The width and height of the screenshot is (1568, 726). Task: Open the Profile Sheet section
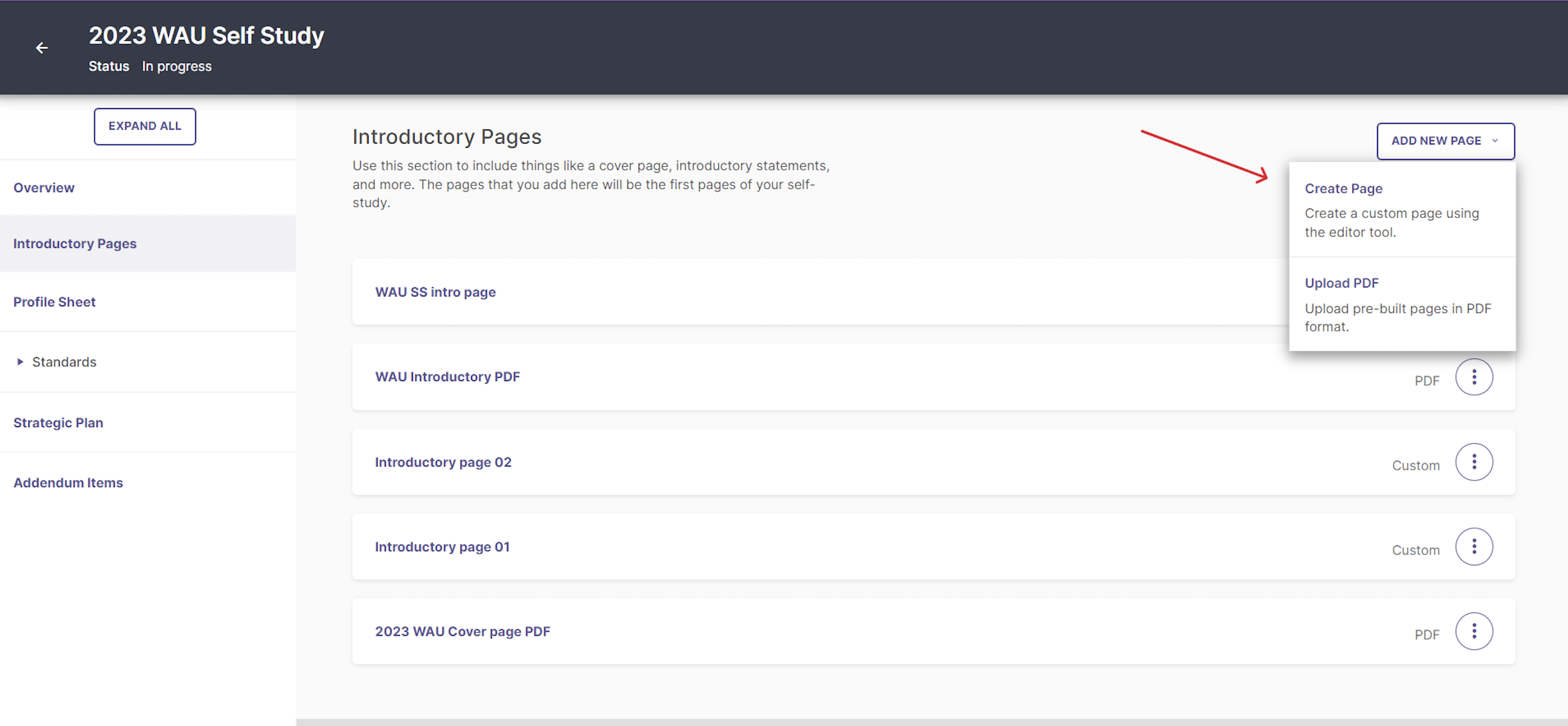pyautogui.click(x=54, y=302)
